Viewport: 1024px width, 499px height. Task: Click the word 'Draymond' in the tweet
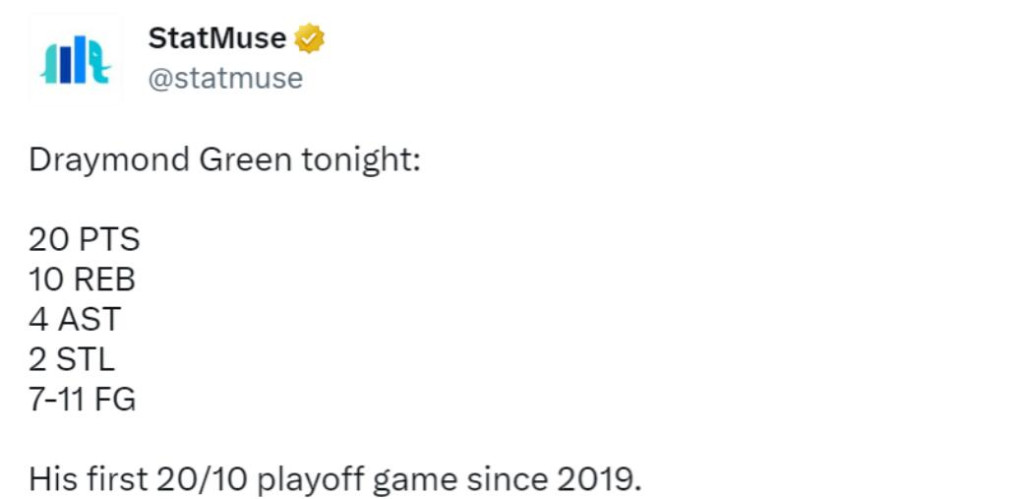tap(109, 160)
